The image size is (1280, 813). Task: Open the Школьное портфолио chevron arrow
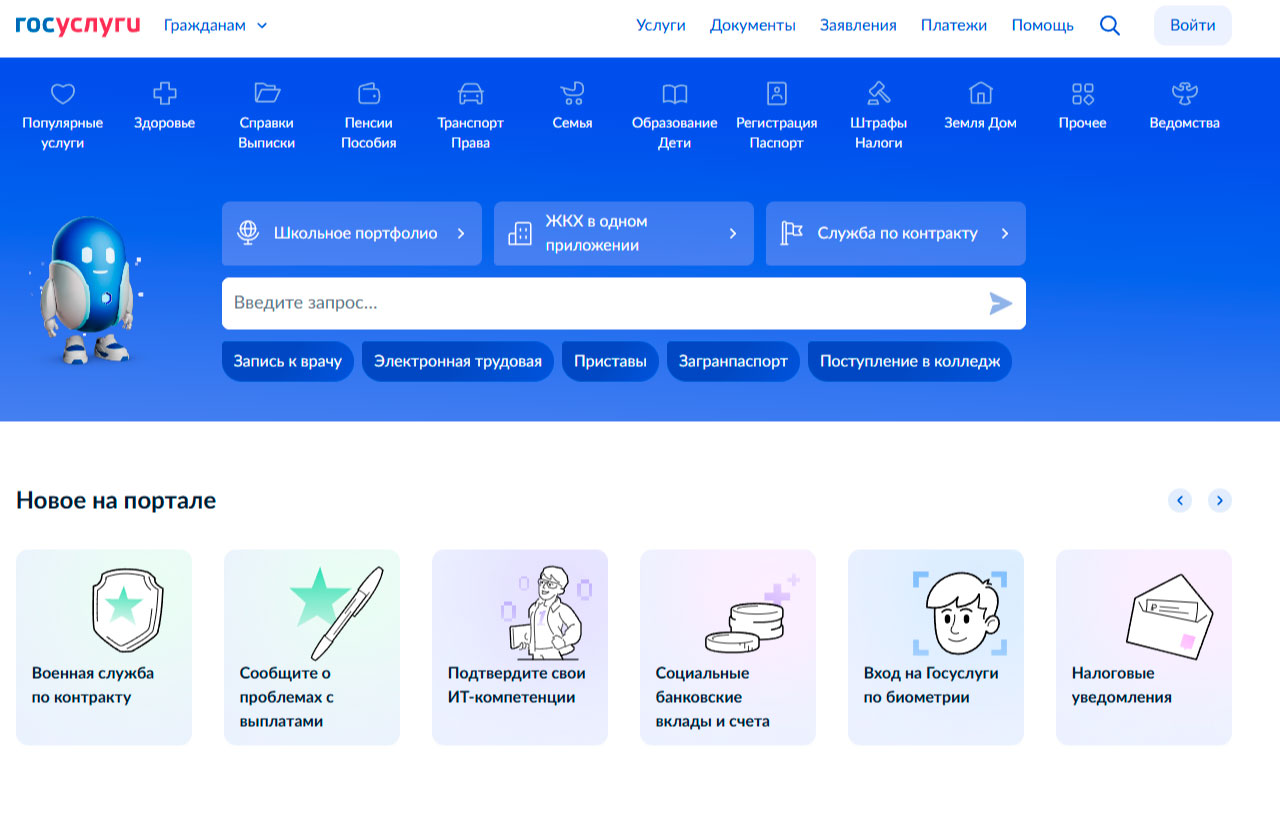click(461, 233)
